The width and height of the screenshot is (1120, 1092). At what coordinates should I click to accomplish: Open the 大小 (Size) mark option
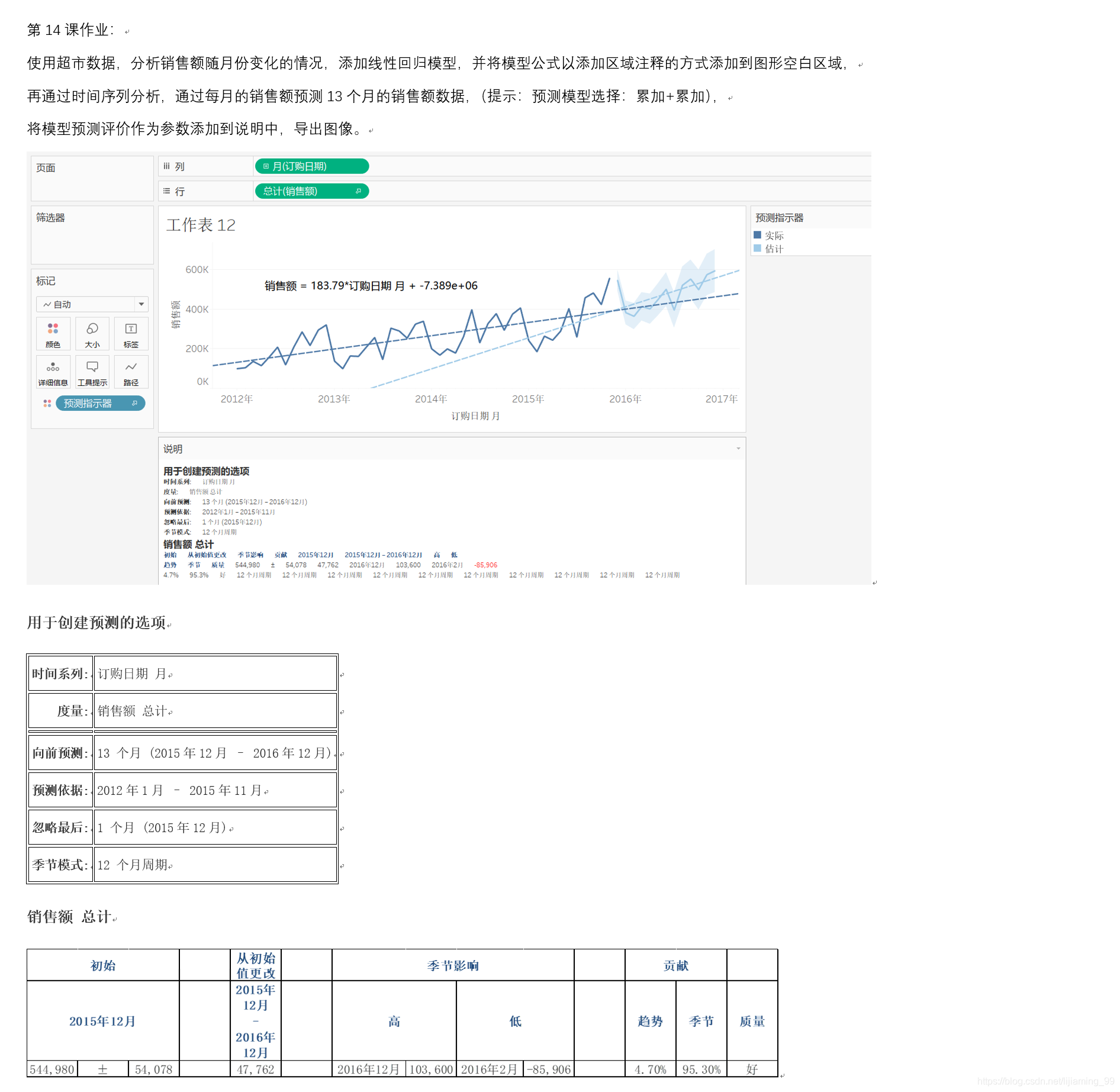92,330
